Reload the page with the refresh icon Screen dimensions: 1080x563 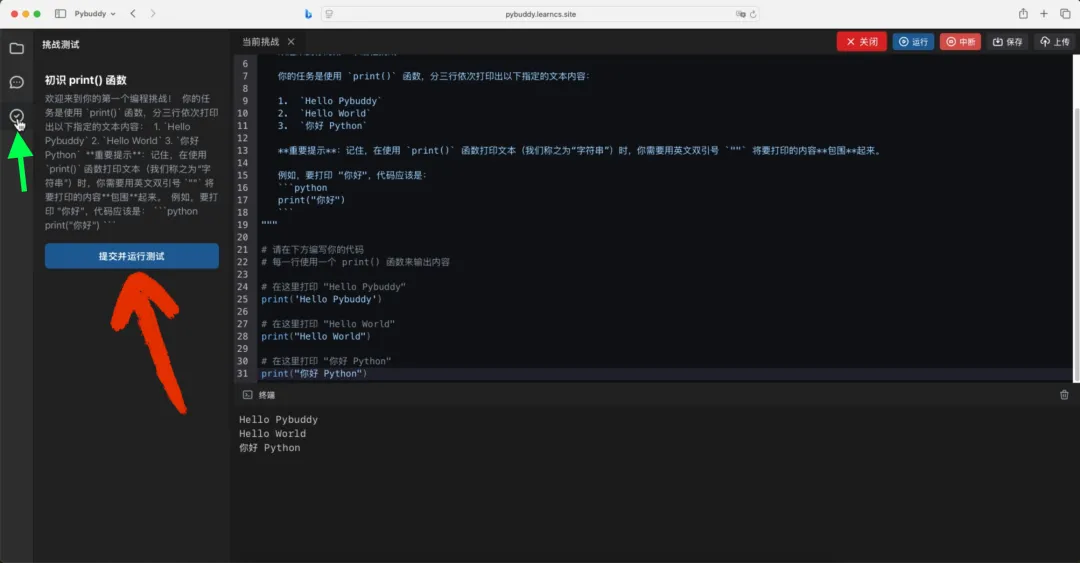[x=753, y=14]
